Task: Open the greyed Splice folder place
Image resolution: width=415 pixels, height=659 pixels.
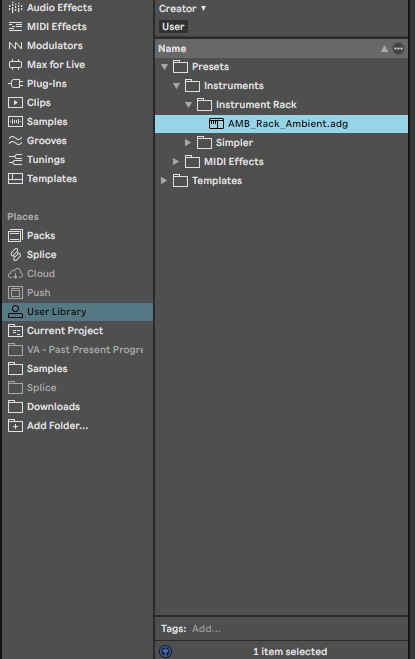Action: [42, 387]
